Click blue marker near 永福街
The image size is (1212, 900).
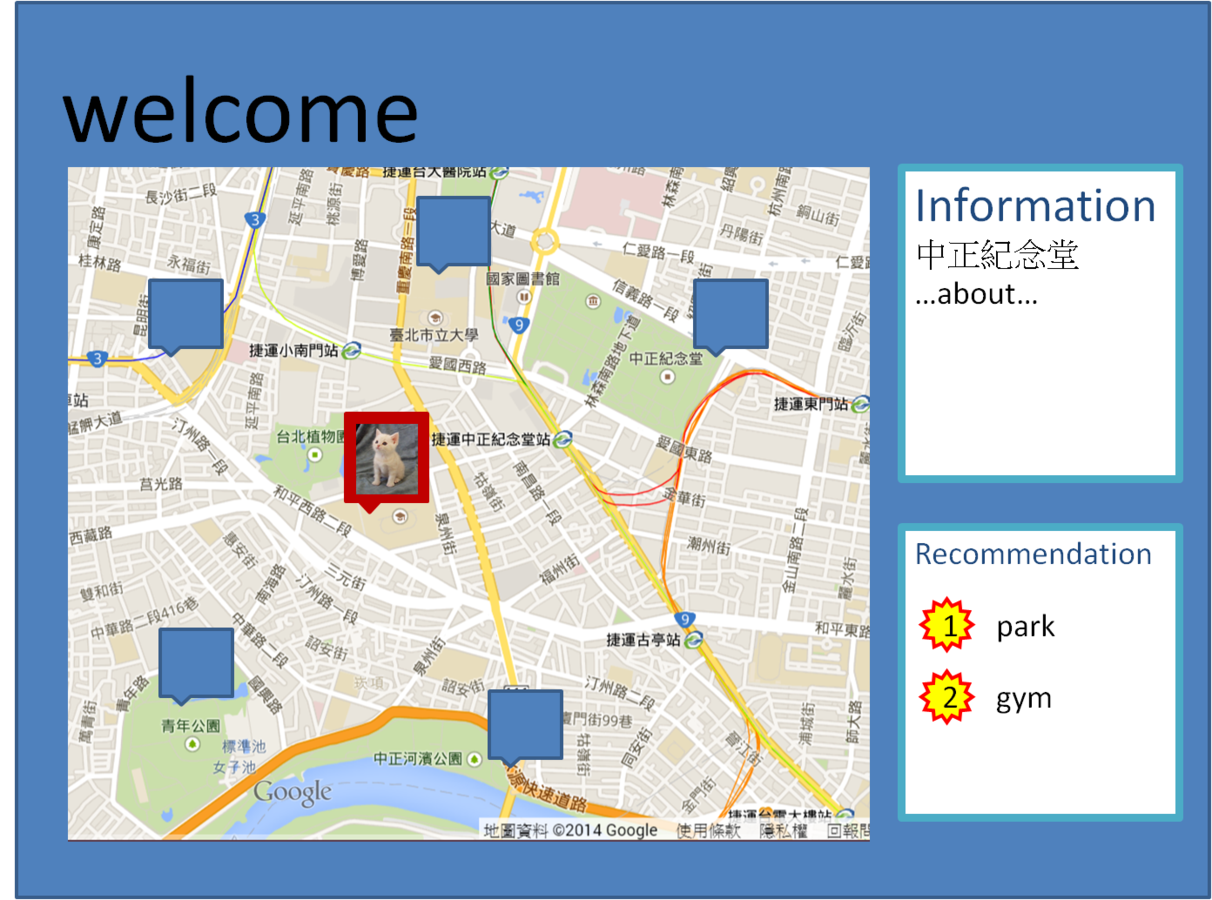[x=185, y=316]
